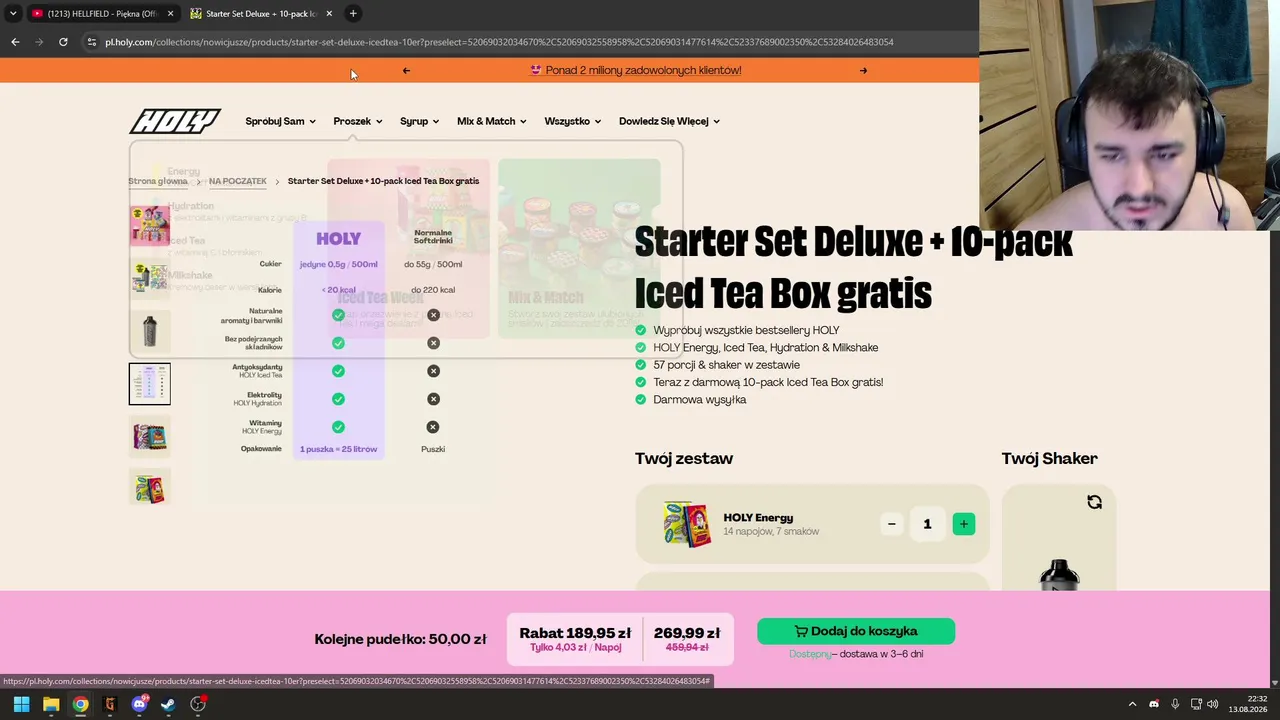Image resolution: width=1280 pixels, height=720 pixels.
Task: Open a new browser tab
Action: tap(353, 13)
